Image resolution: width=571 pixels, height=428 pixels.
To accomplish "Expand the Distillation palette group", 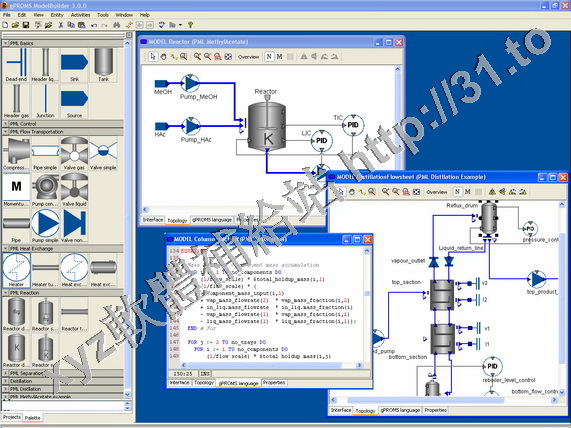I will (x=5, y=381).
